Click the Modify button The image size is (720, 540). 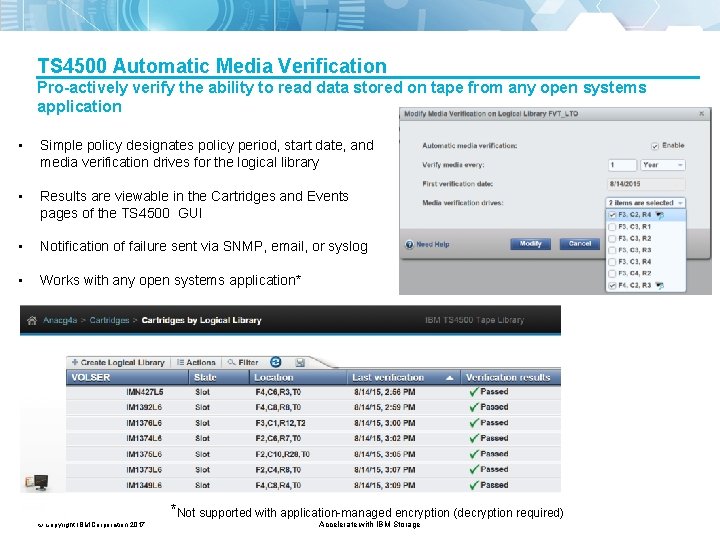pyautogui.click(x=530, y=244)
